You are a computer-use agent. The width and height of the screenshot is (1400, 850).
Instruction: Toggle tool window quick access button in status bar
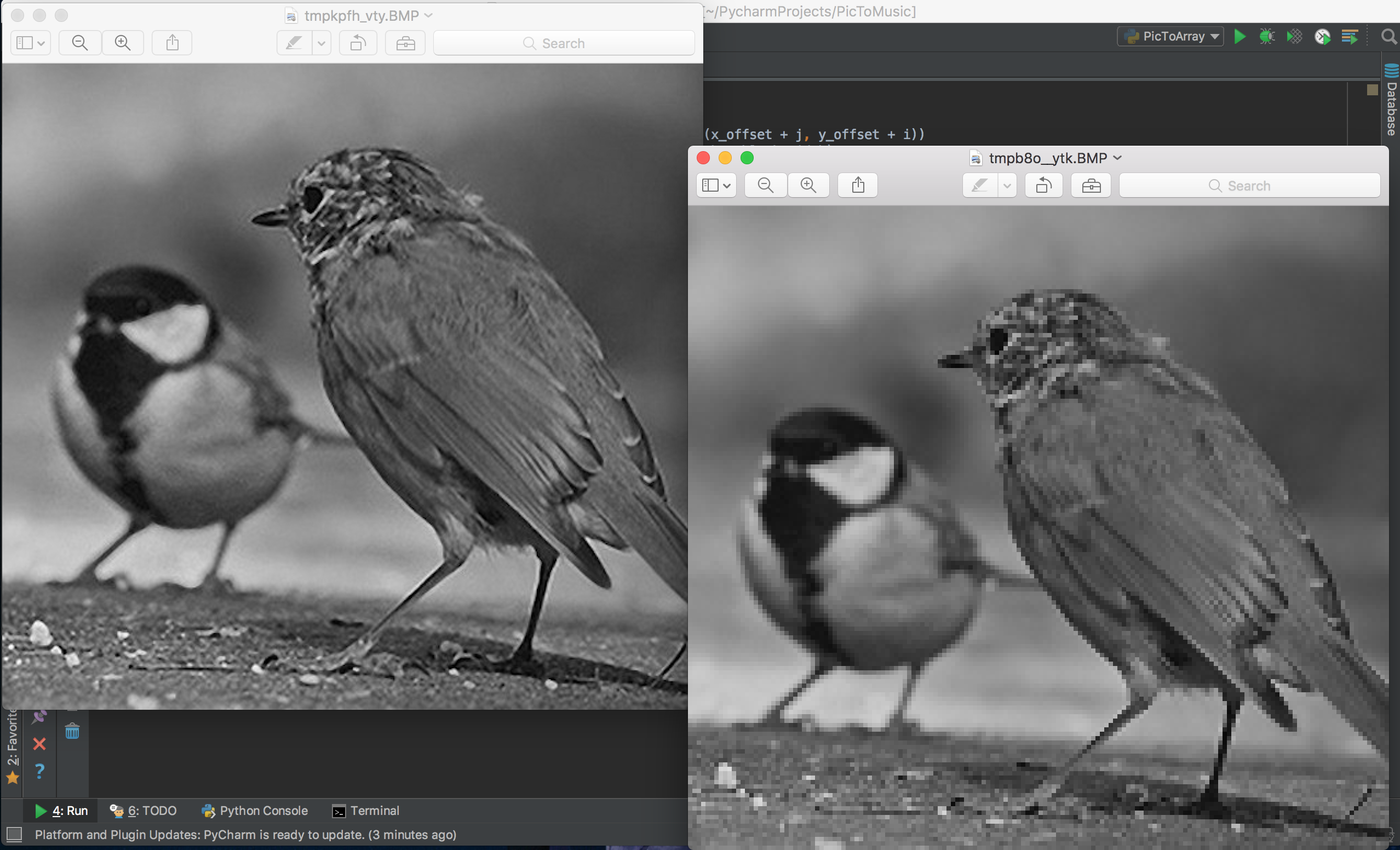coord(14,834)
